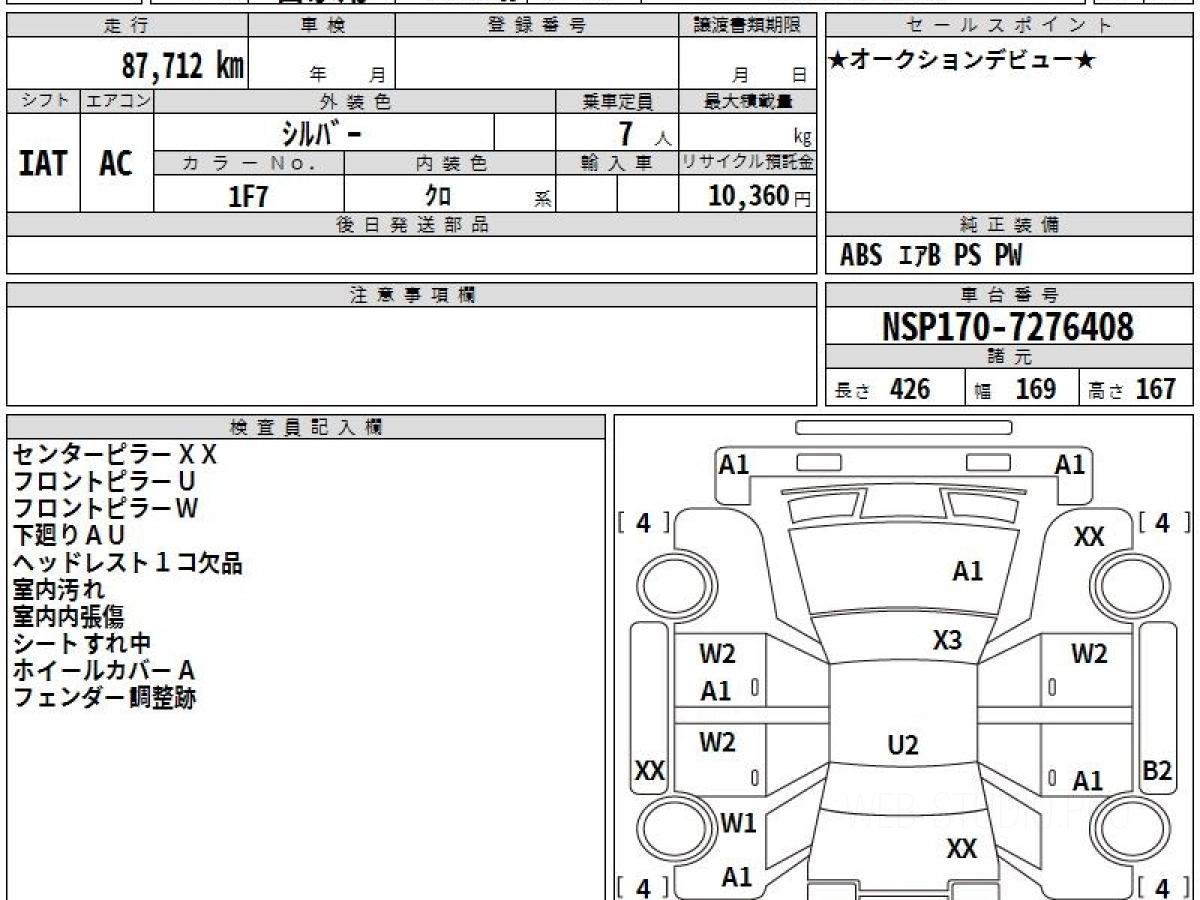The width and height of the screenshot is (1200, 900).
Task: Click the リサイクル預託金 header
Action: 748,163
